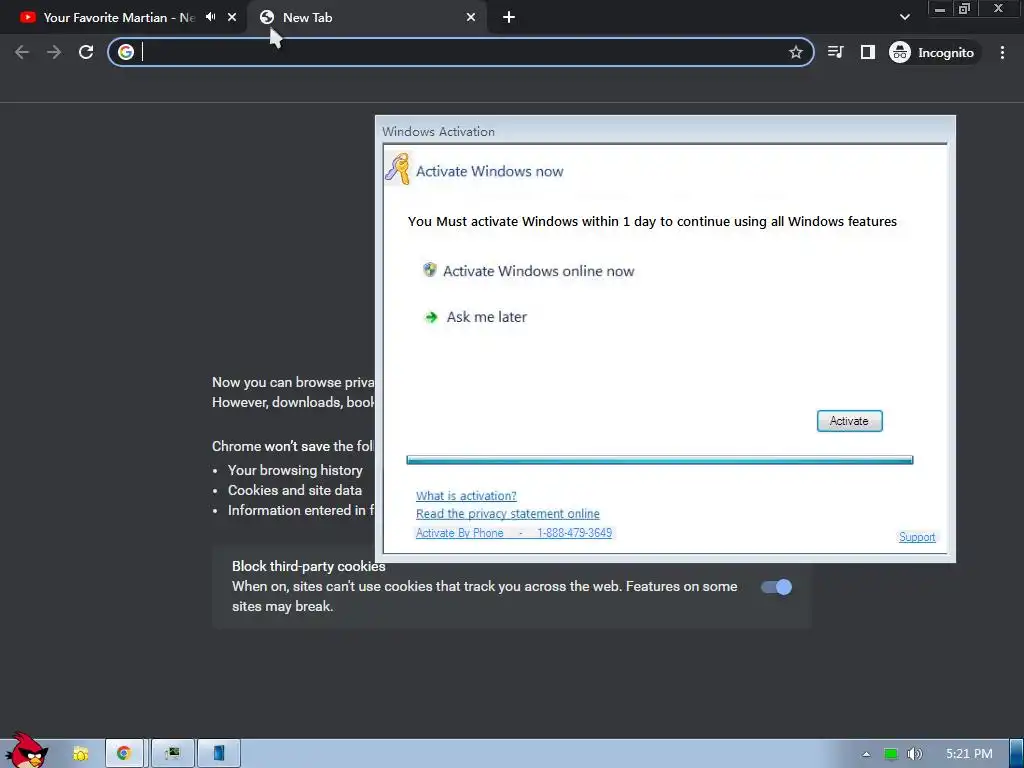
Task: Click the green system tray icon
Action: (890, 754)
